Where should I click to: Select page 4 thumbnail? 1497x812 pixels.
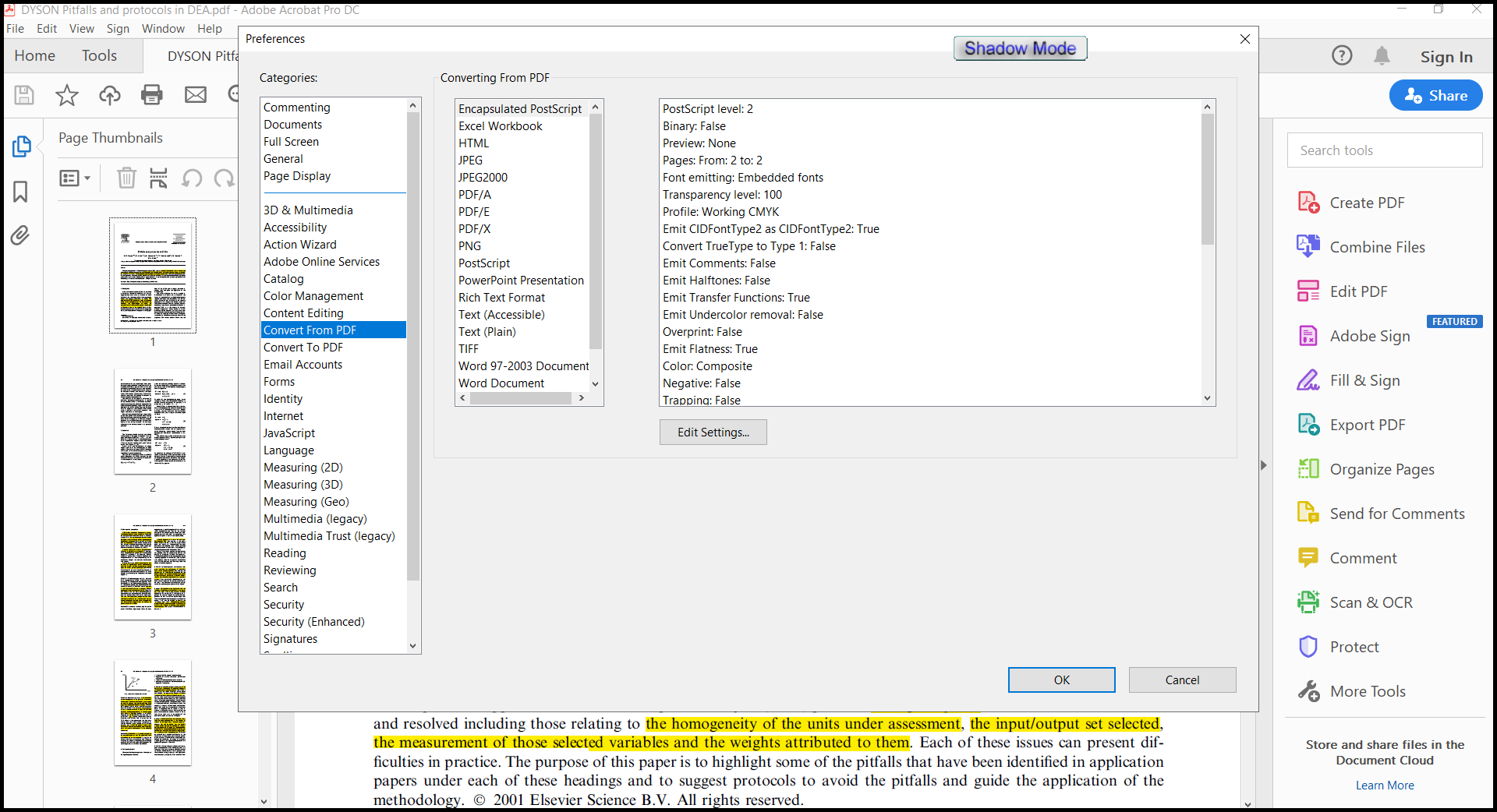(153, 713)
